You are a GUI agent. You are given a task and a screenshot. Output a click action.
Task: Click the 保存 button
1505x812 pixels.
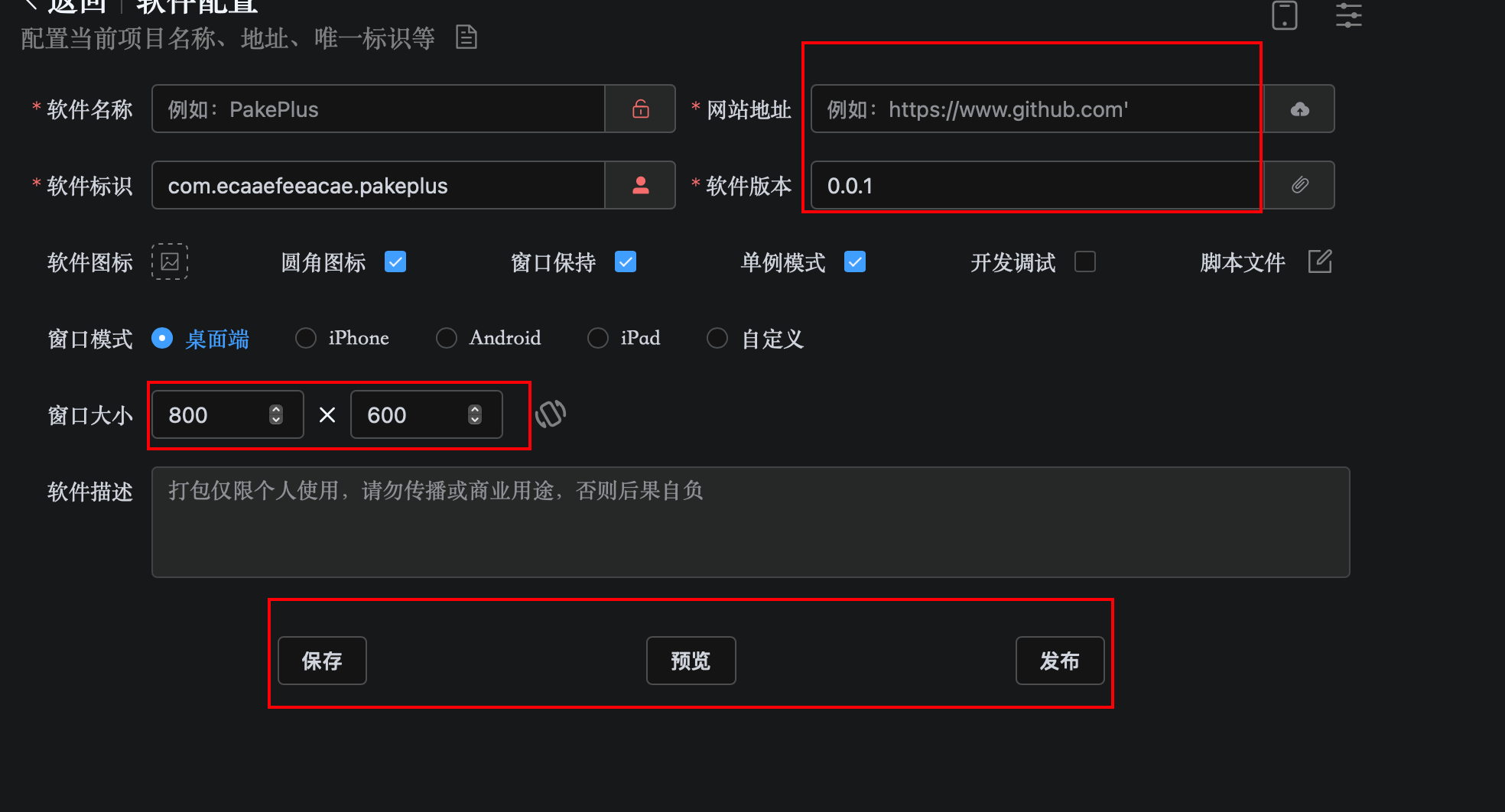tap(322, 661)
